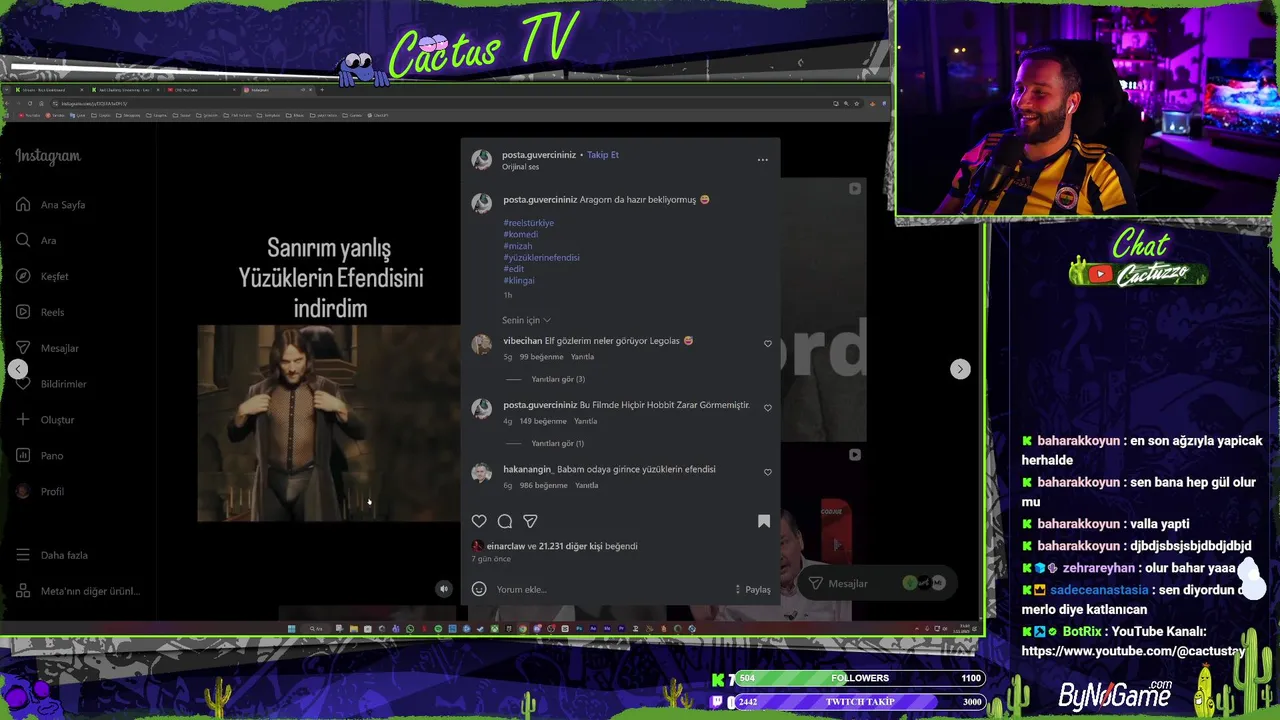
Task: Open YouTube channel link in chat
Action: pyautogui.click(x=1133, y=651)
